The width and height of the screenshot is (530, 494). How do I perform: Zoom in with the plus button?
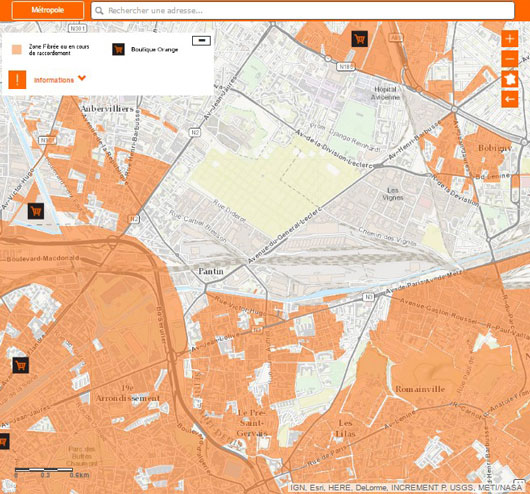(x=509, y=39)
